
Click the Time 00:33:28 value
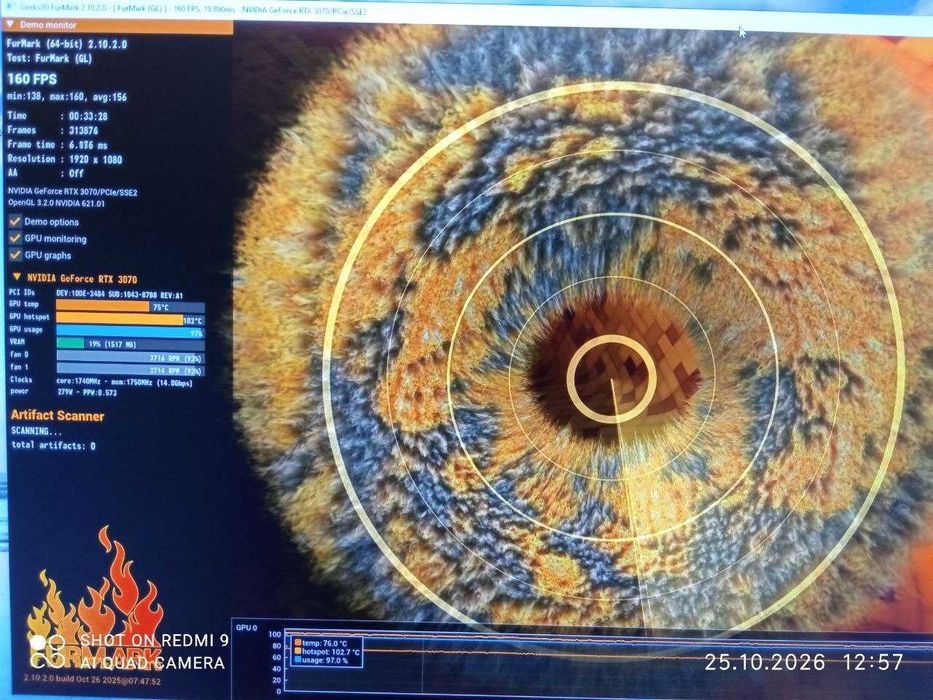coord(88,116)
